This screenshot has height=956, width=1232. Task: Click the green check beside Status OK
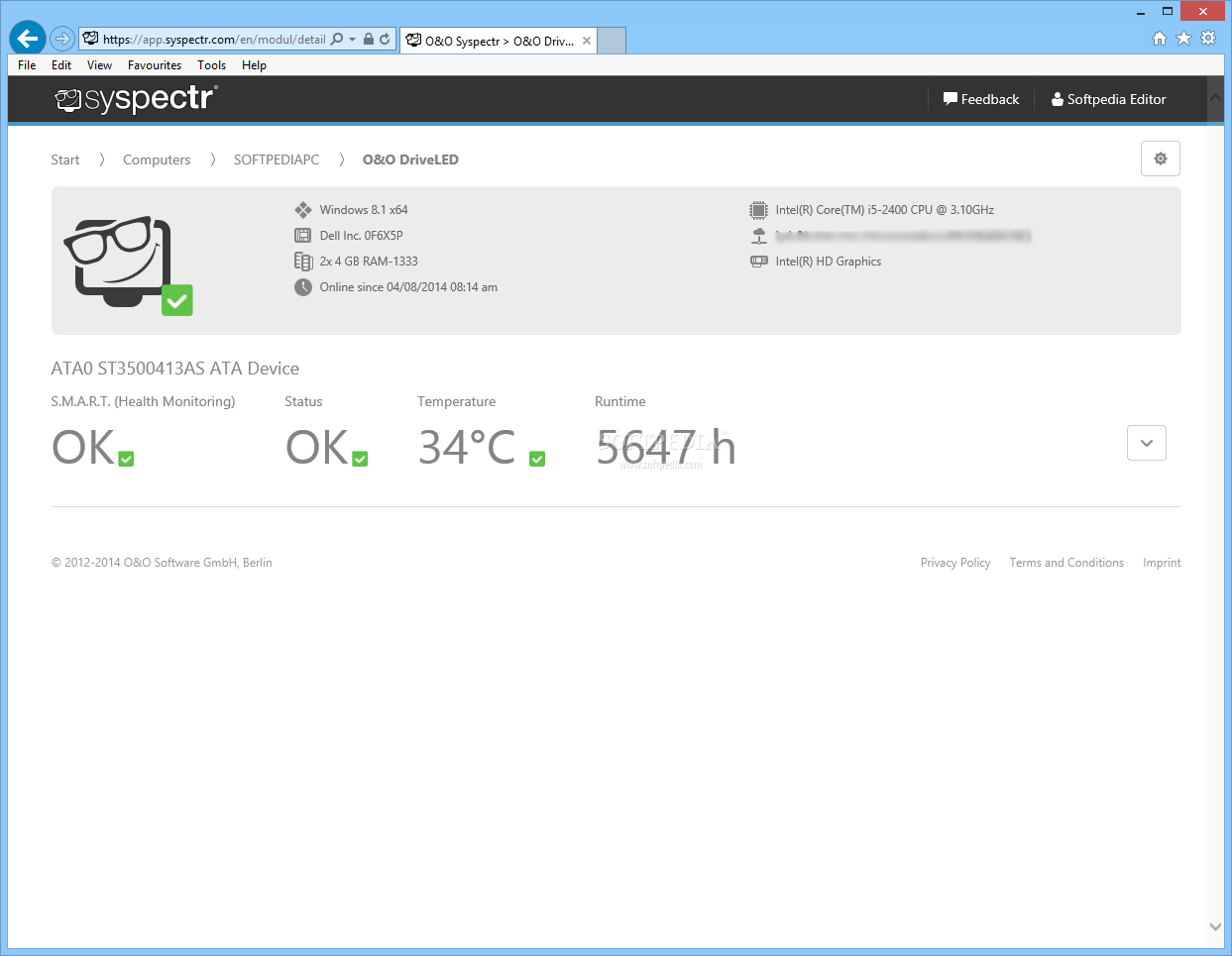(360, 459)
